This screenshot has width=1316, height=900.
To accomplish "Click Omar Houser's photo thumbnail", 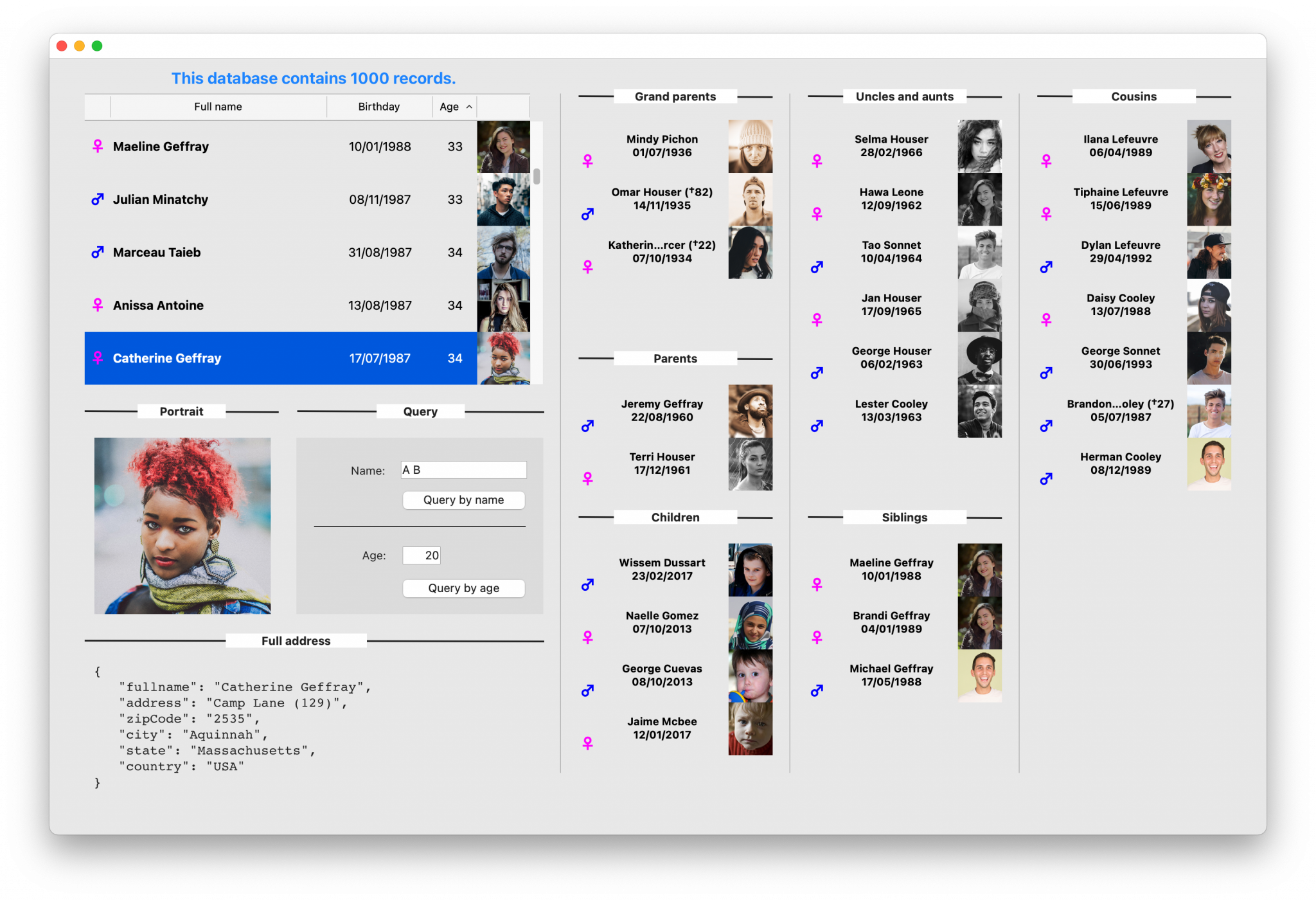I will 751,199.
